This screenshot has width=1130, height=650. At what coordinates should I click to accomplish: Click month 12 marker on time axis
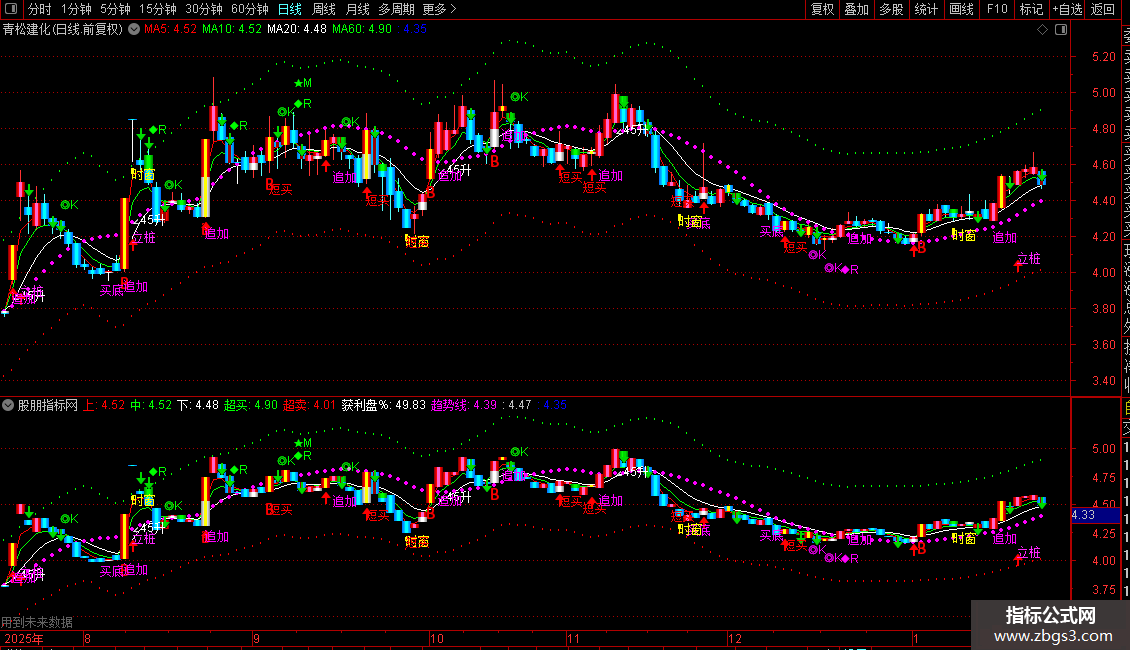click(734, 638)
